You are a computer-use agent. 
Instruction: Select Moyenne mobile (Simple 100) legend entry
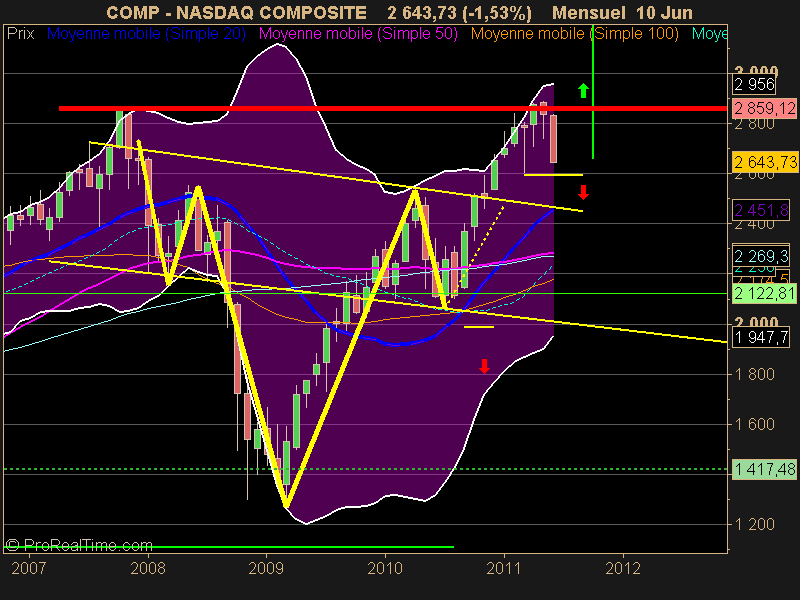tap(574, 34)
